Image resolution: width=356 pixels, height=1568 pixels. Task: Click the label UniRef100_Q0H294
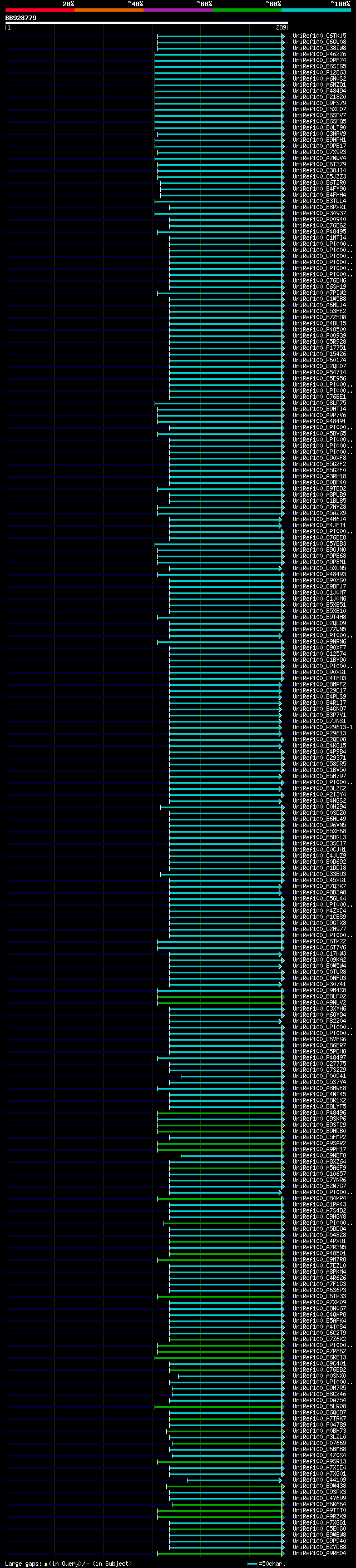[319, 807]
